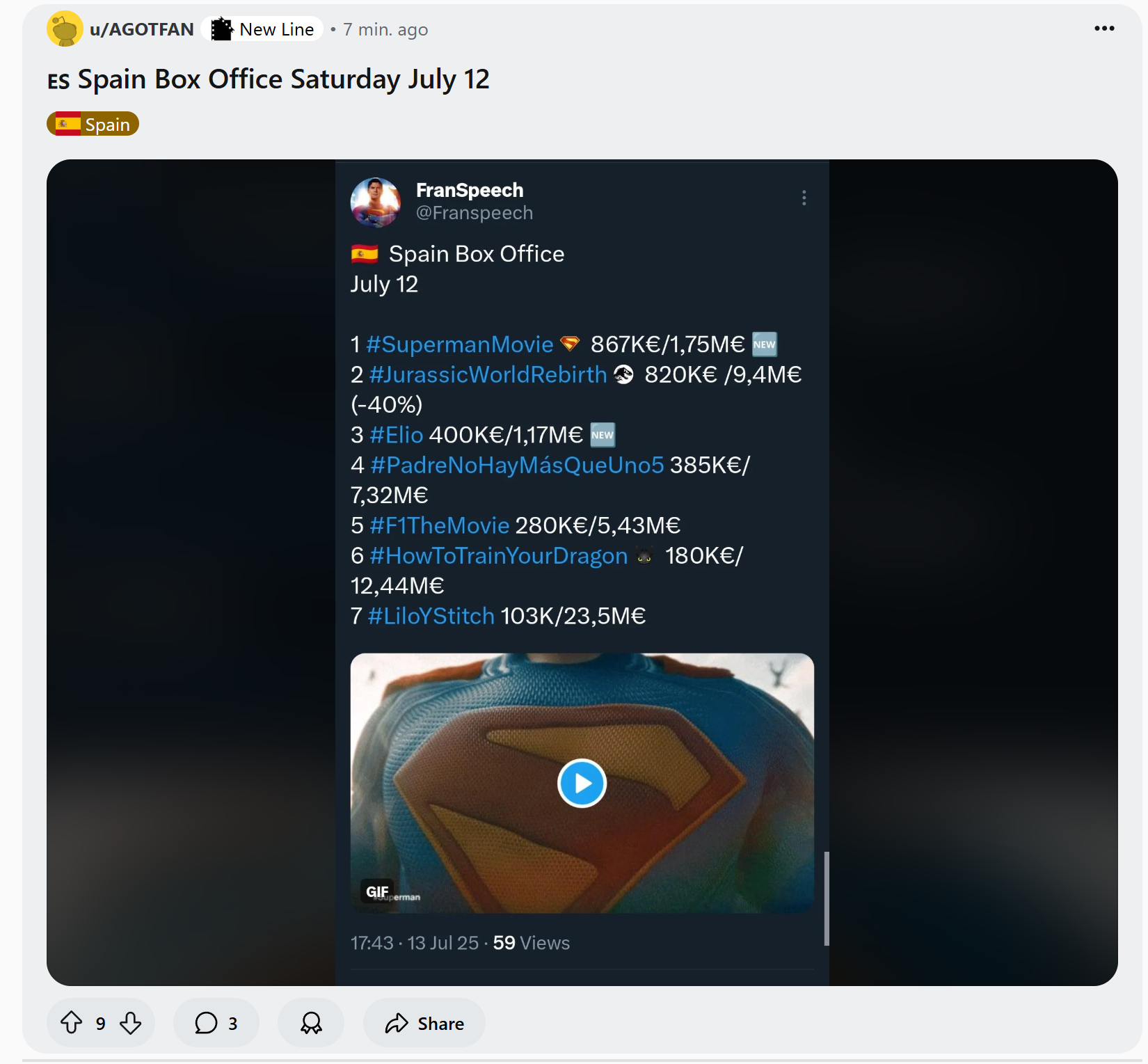Open the #HowToTrainYourDragon hashtag
Screen dimensions: 1148x1064
coord(499,555)
